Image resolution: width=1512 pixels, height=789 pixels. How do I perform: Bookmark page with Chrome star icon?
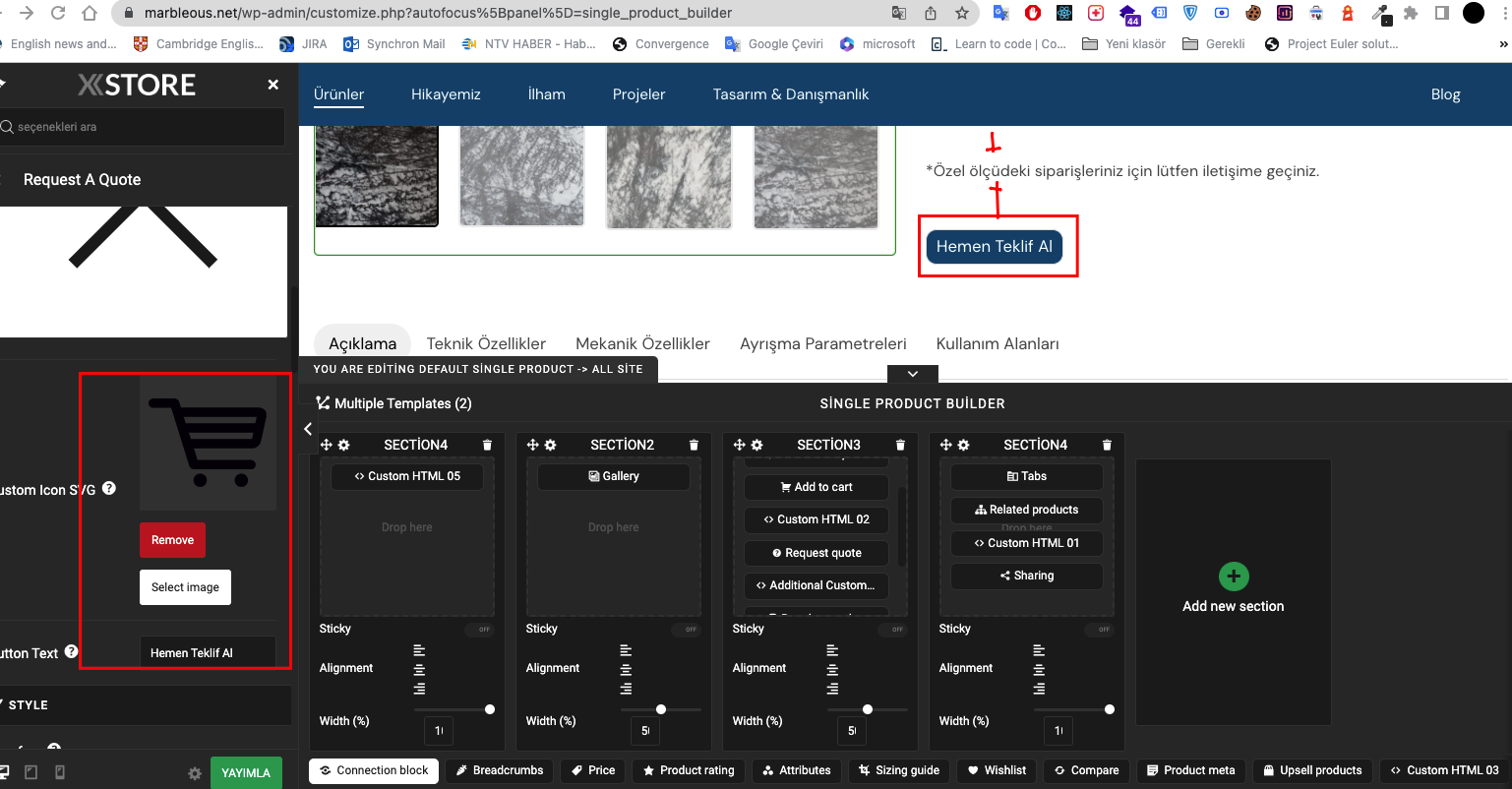[x=961, y=14]
